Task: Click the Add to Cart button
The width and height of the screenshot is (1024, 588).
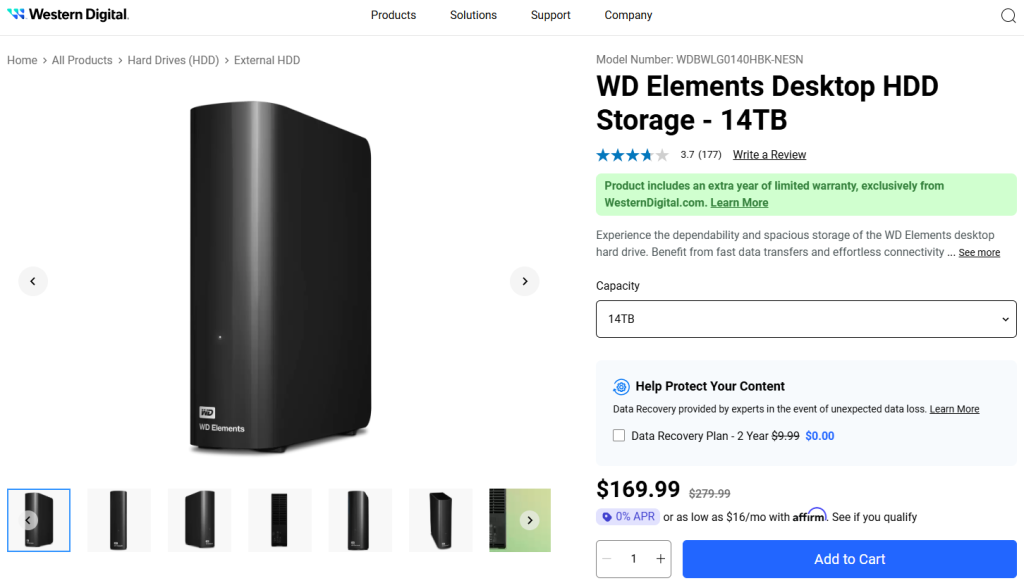Action: 849,559
